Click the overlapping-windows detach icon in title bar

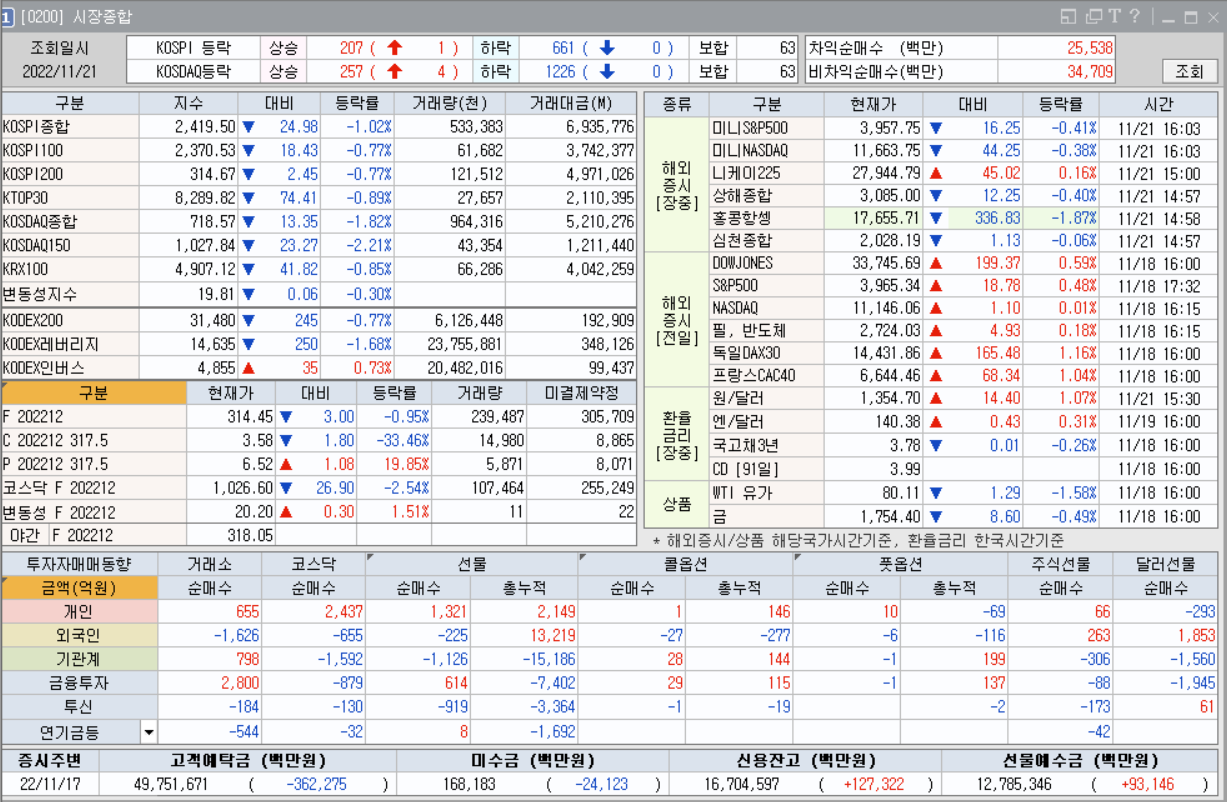[x=1093, y=17]
